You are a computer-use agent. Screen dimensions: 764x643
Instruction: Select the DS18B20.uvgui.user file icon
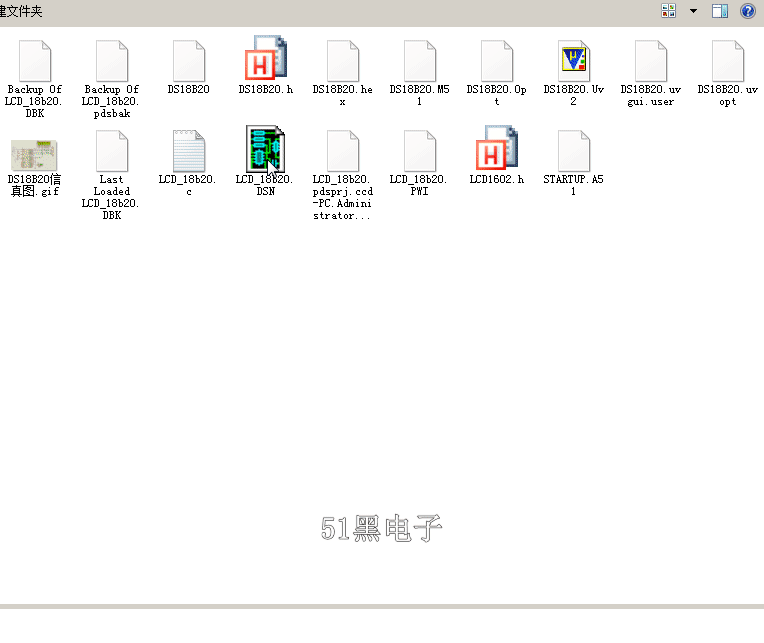[650, 61]
